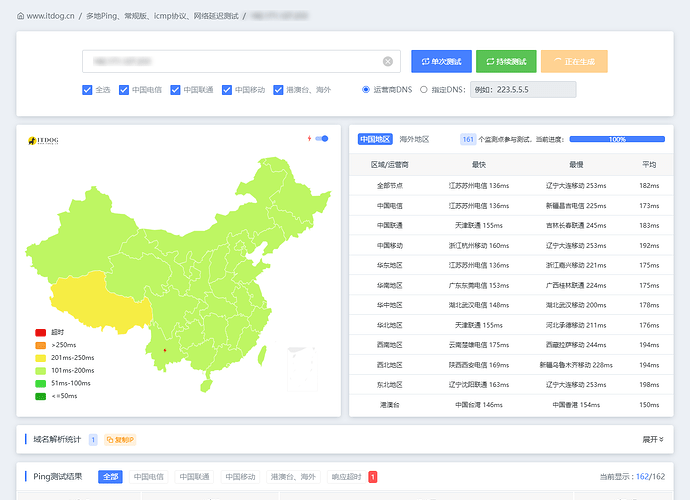Screen dimensions: 690x500
Task: Select the 指定DNS radio button
Action: coord(423,90)
